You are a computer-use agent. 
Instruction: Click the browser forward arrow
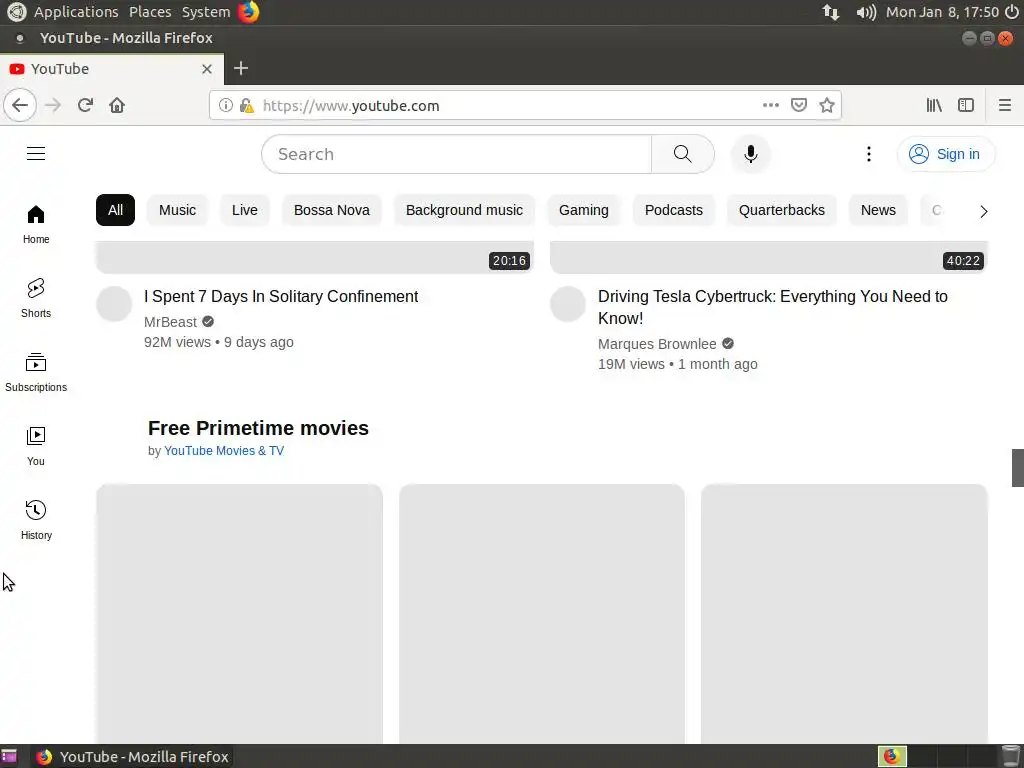coord(53,105)
